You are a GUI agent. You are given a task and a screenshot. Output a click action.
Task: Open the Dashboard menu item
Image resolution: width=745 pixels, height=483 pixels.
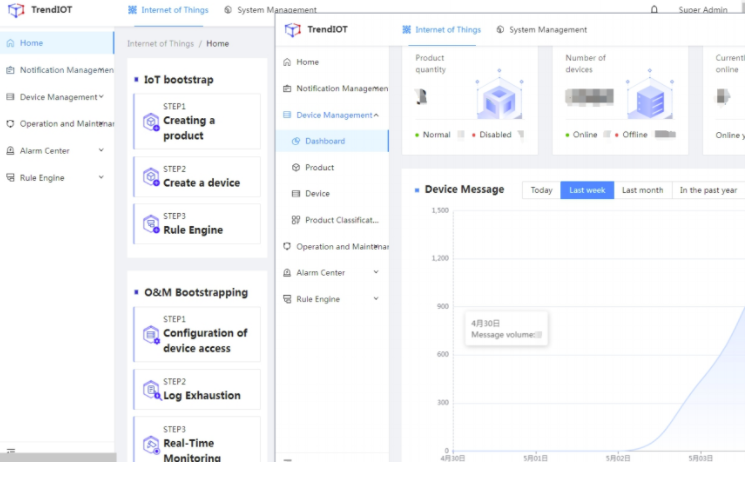click(325, 141)
